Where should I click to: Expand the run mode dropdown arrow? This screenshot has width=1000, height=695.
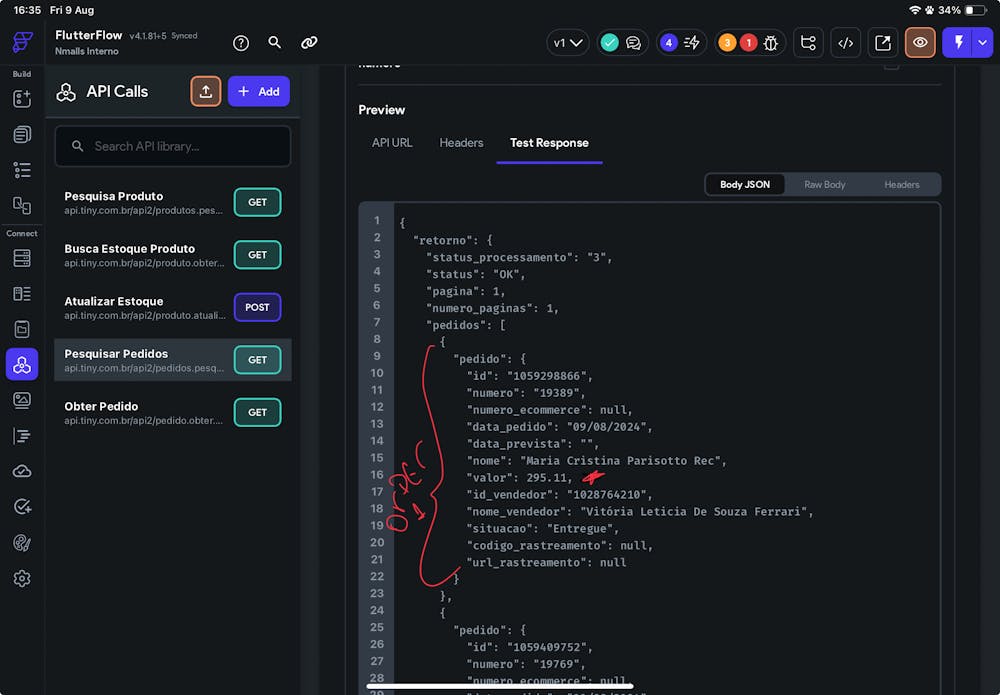click(983, 43)
